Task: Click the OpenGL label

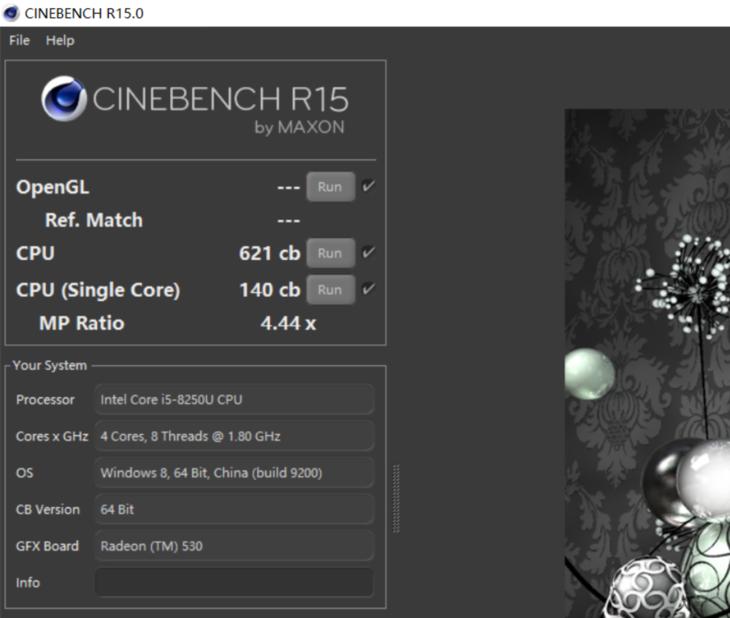Action: pyautogui.click(x=53, y=188)
